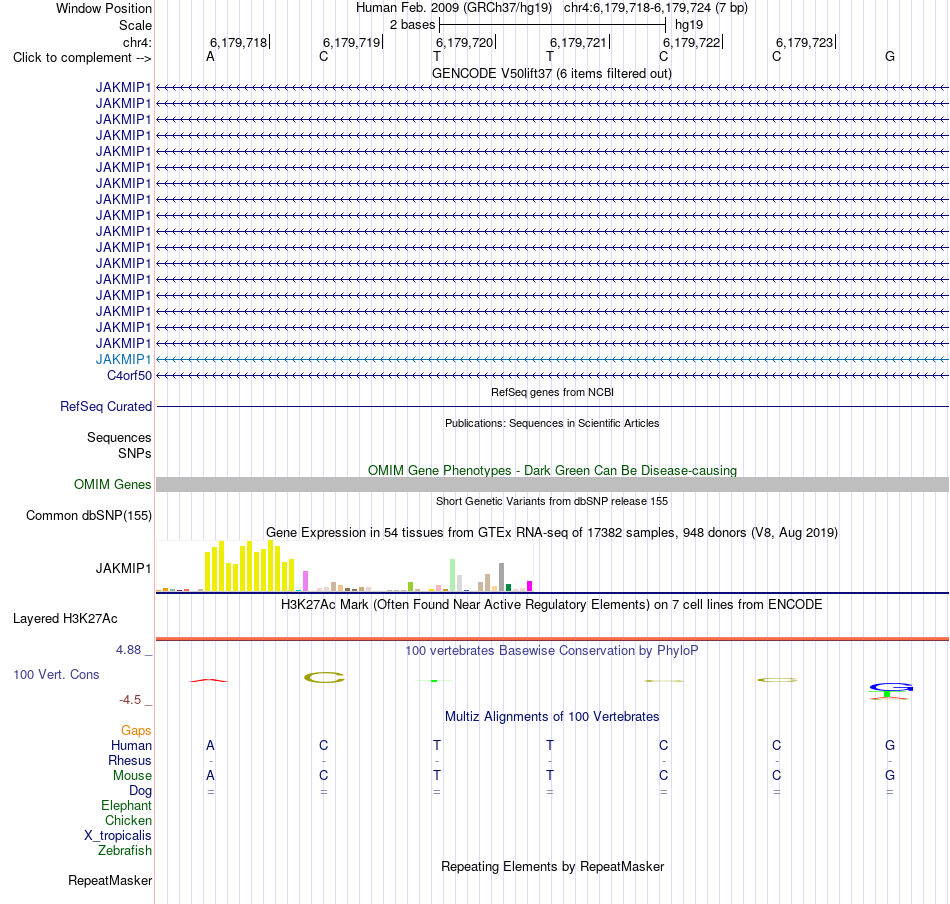Open the "GENCODE V50lift37 (6 items filtered out)" track title
Viewport: 950px width, 904px height.
(x=552, y=73)
